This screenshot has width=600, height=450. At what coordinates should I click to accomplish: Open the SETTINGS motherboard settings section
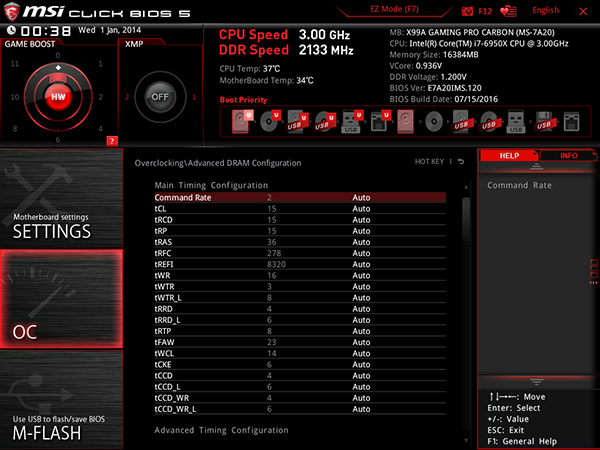tap(61, 198)
